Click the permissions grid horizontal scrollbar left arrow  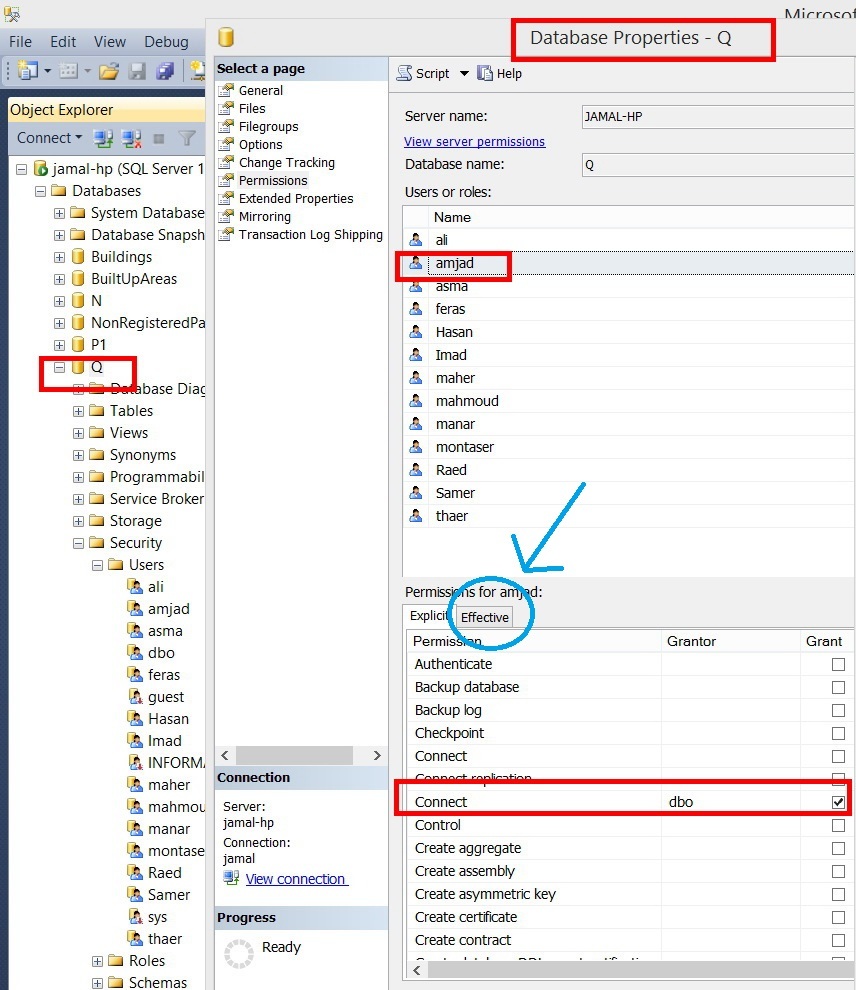click(417, 970)
